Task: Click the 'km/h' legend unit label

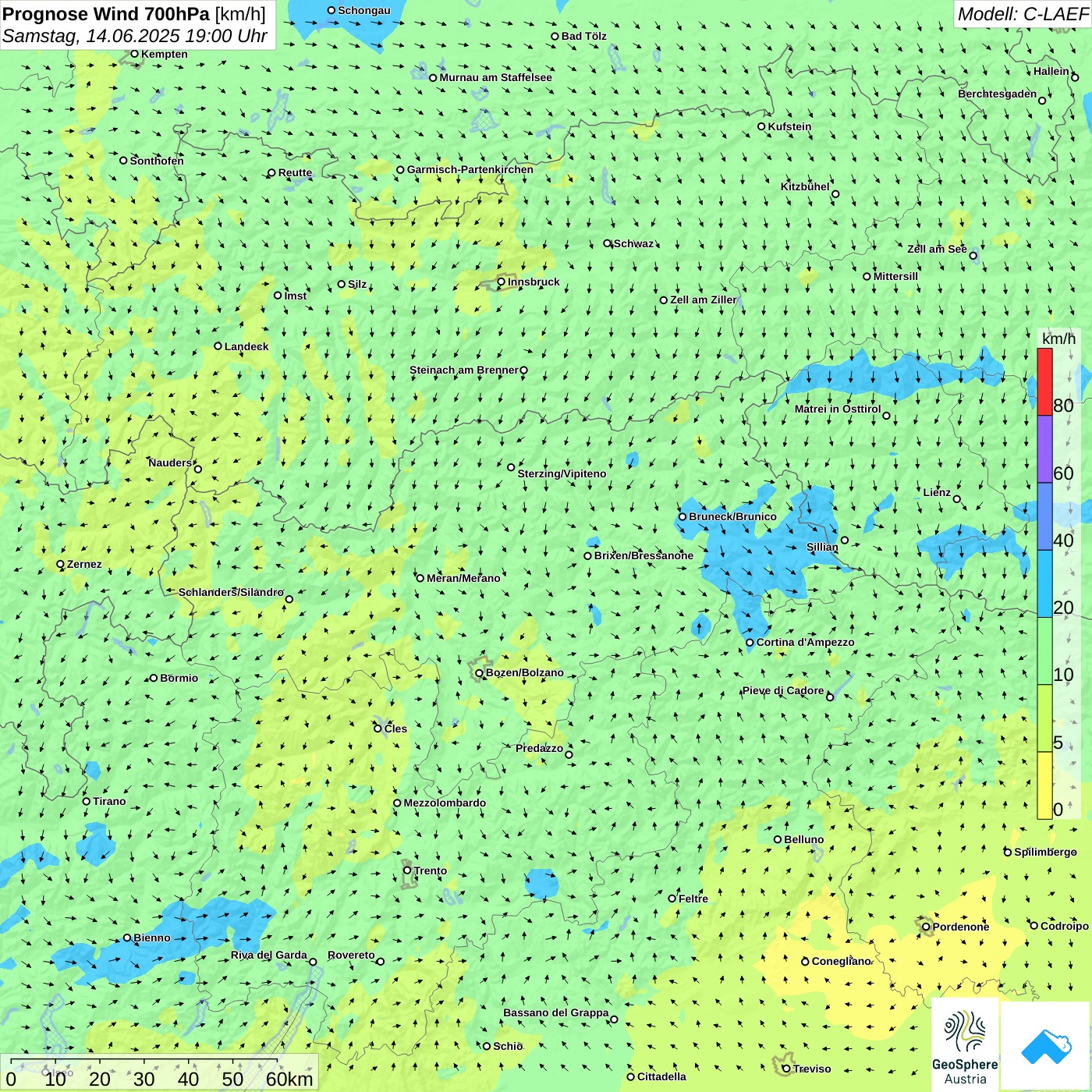Action: (x=1058, y=339)
